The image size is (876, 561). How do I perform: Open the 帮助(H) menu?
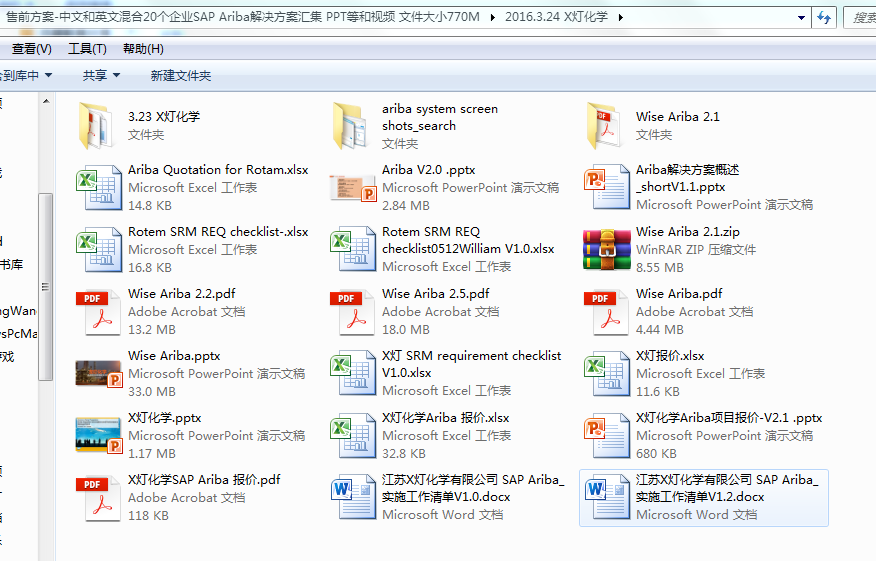[x=143, y=49]
